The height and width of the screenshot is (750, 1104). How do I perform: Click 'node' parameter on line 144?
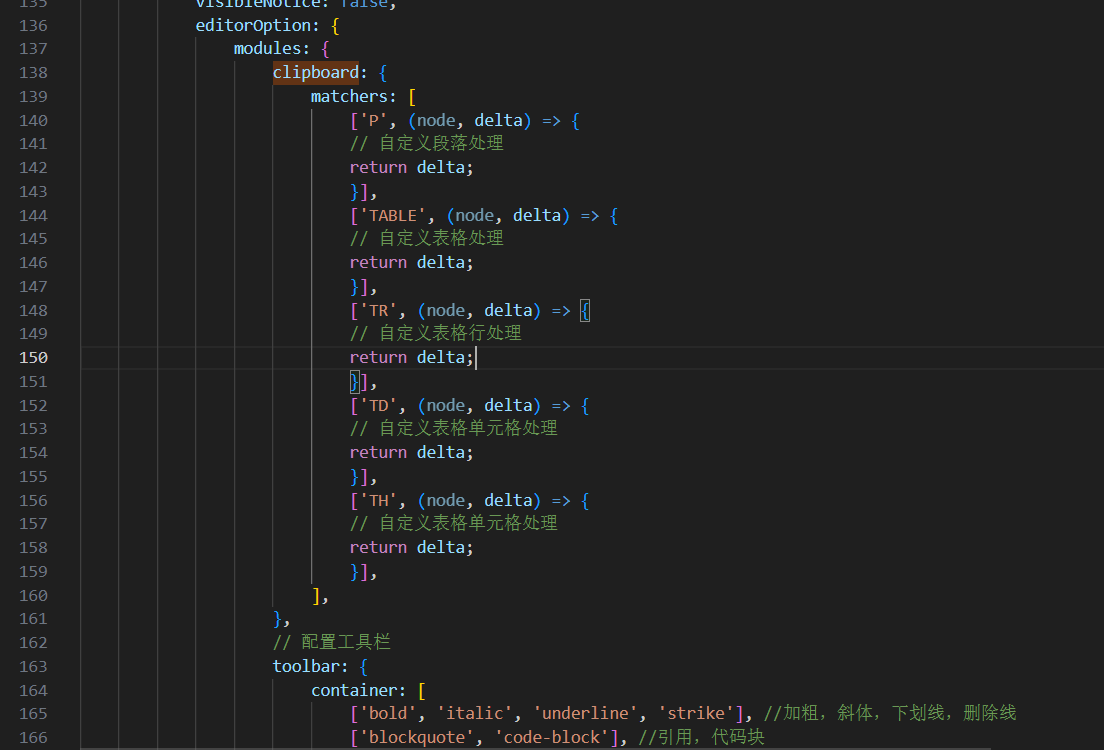474,215
